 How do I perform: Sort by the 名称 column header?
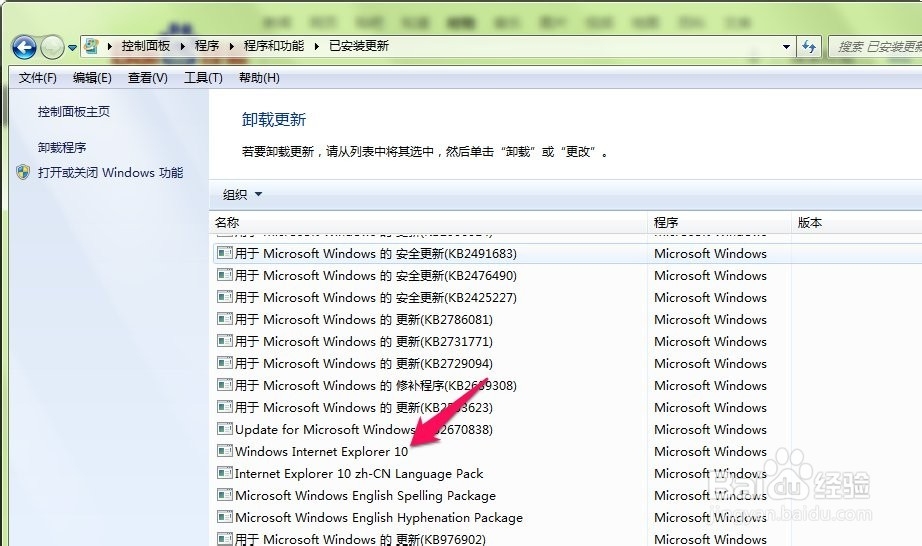pyautogui.click(x=428, y=223)
